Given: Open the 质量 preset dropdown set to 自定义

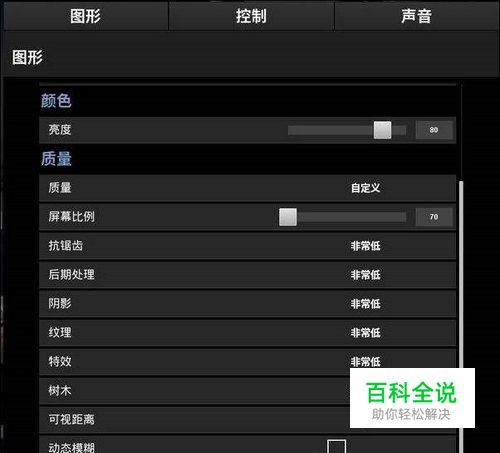Looking at the screenshot, I should pyautogui.click(x=365, y=188).
